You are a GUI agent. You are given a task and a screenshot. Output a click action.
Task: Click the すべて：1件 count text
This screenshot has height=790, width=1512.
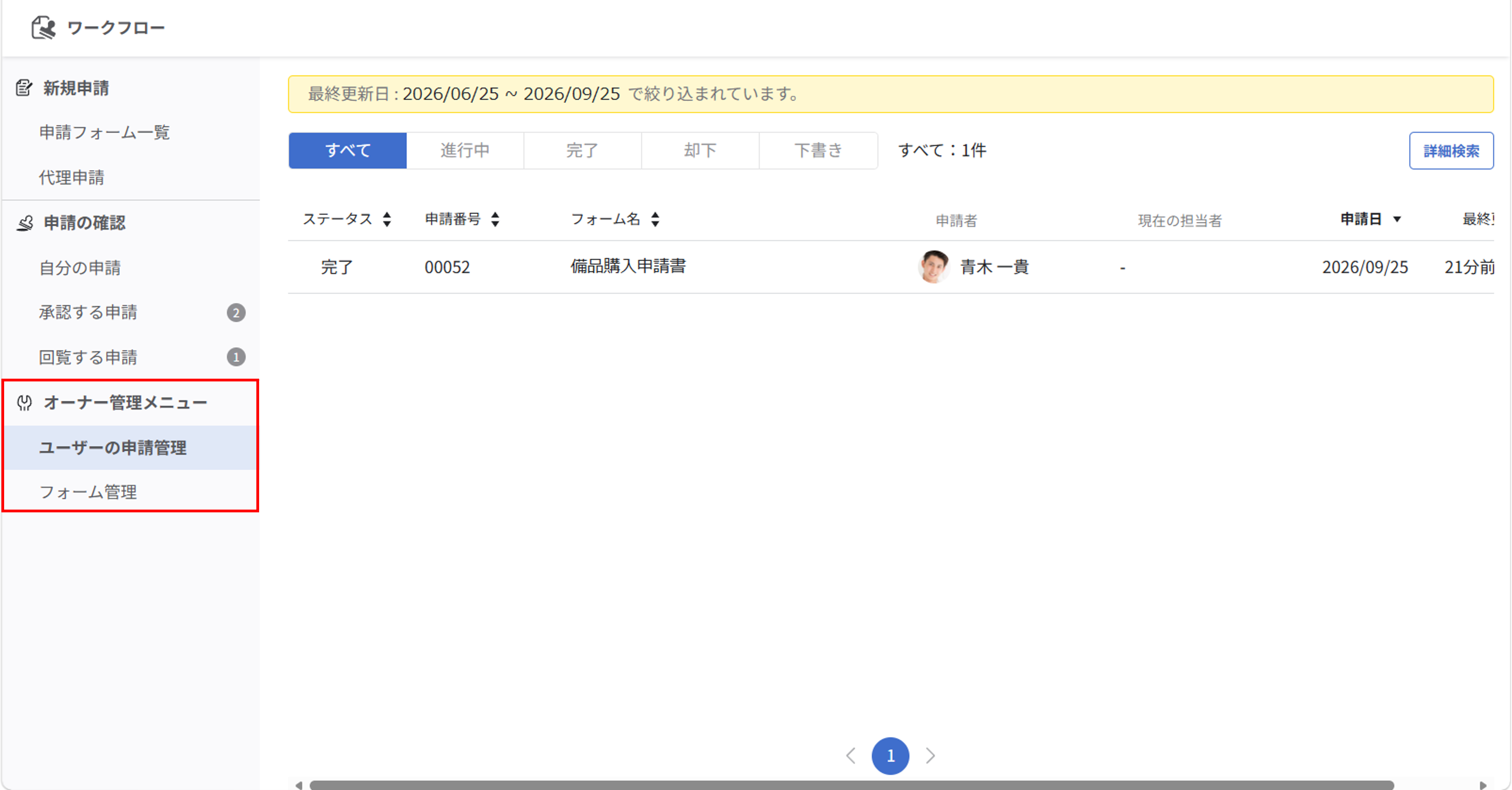pyautogui.click(x=942, y=150)
